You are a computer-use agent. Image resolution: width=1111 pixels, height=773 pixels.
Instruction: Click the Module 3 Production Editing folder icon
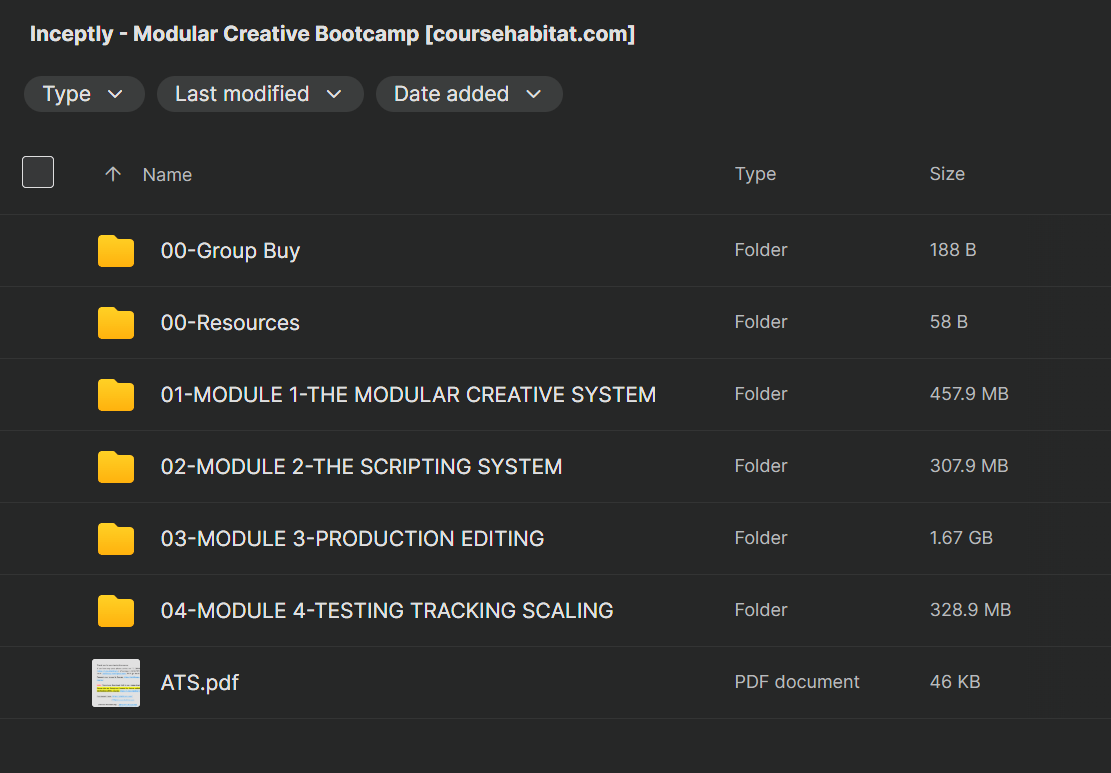click(116, 539)
